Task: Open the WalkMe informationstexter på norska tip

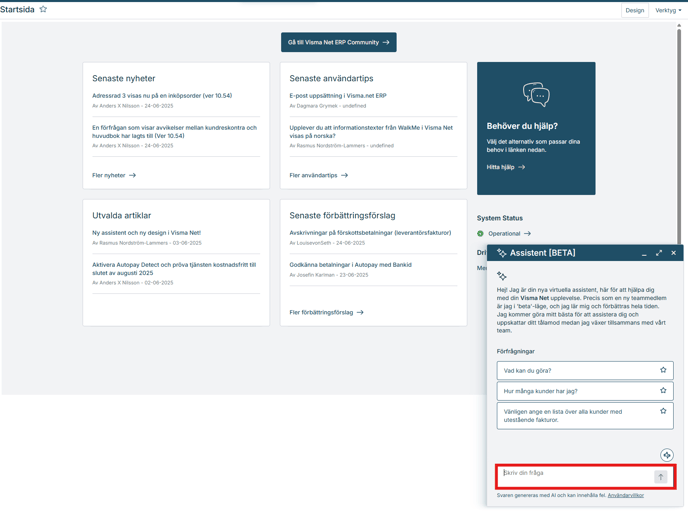Action: click(371, 132)
